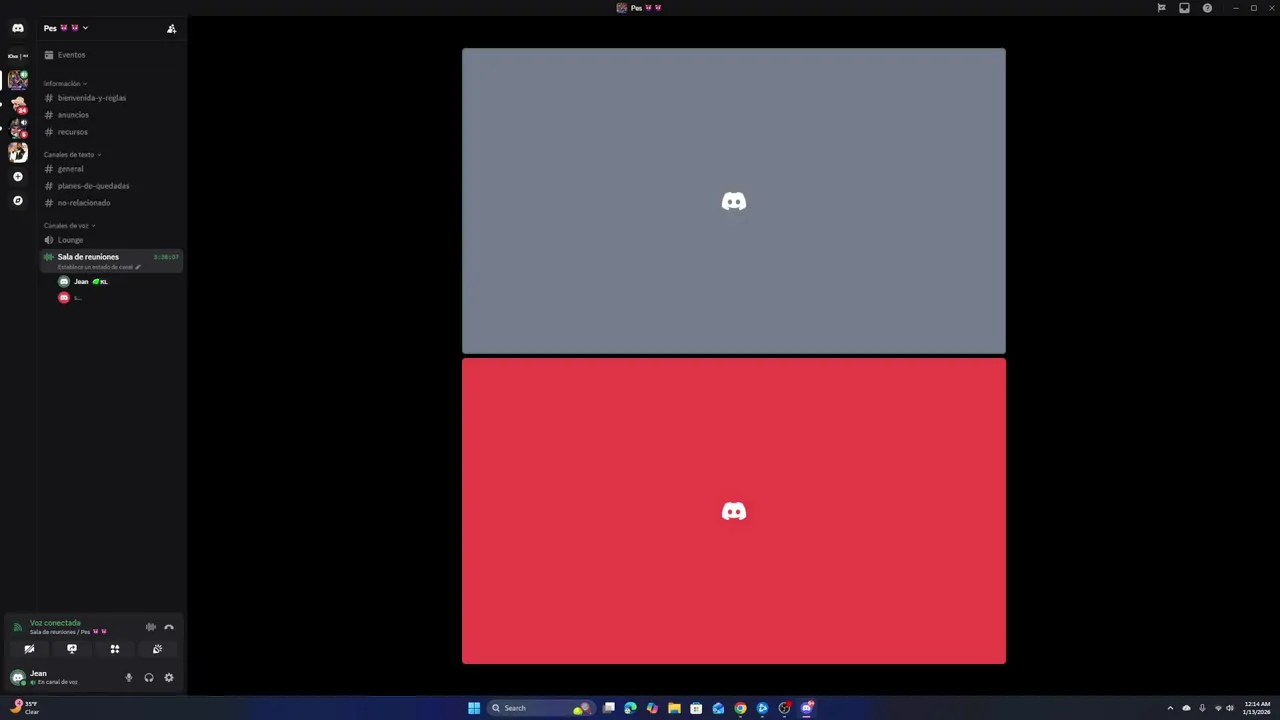Open the weather widget showing Clear
This screenshot has width=1280, height=720.
pyautogui.click(x=25, y=707)
